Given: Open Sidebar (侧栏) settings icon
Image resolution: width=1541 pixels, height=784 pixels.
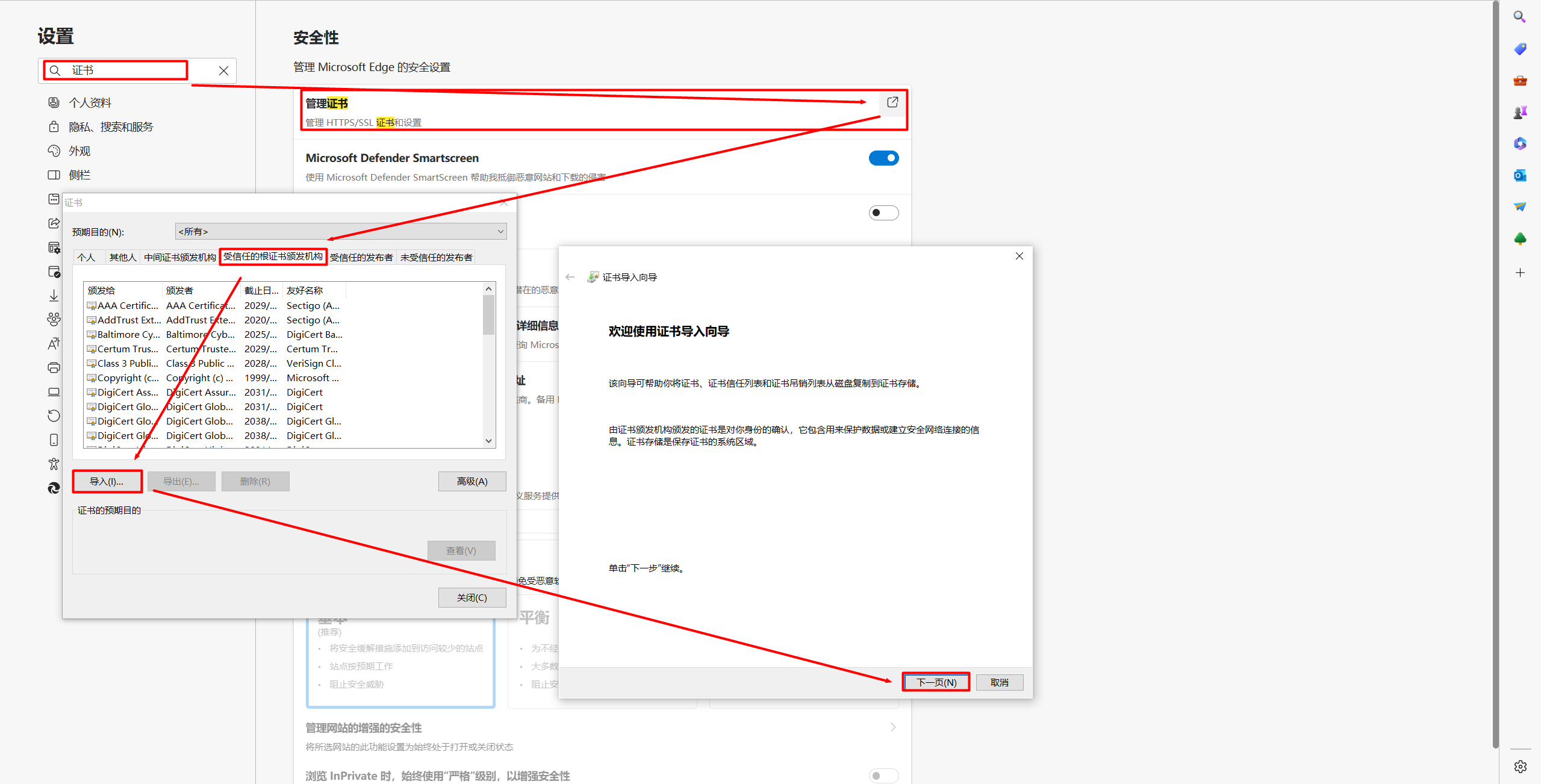Looking at the screenshot, I should tap(54, 175).
